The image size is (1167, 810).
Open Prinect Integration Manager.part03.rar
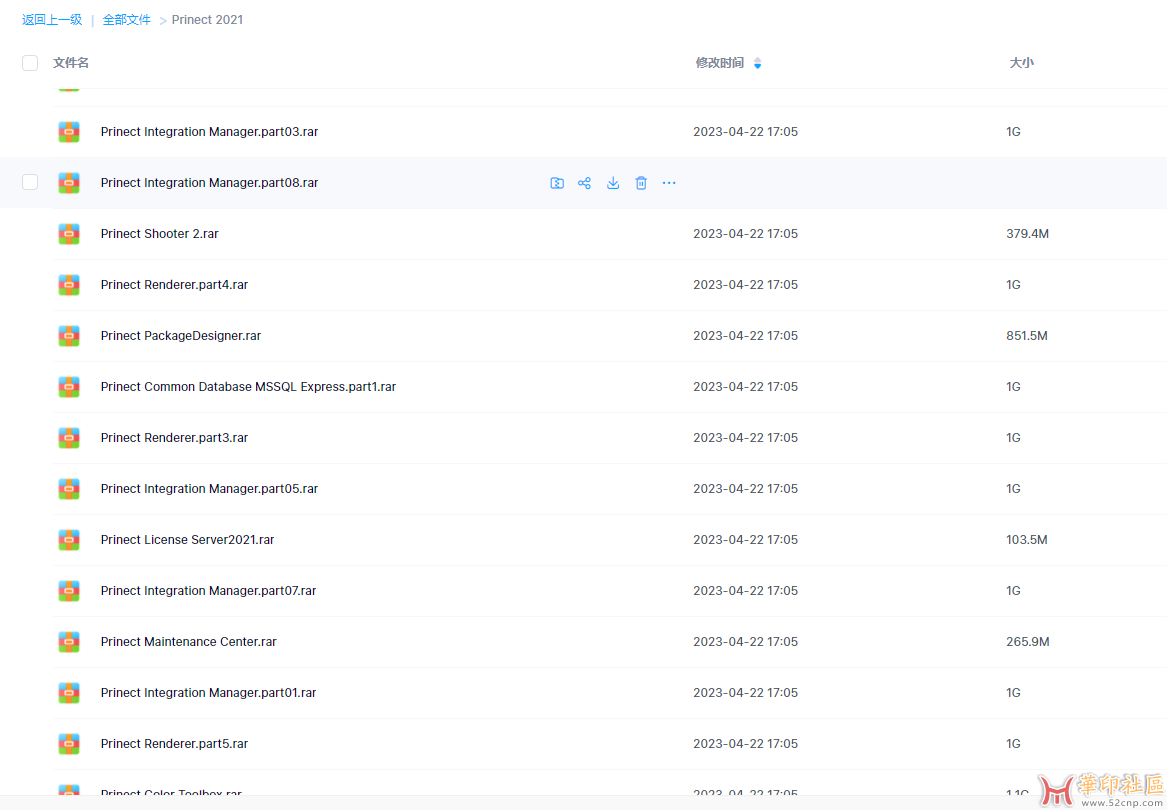tap(209, 132)
